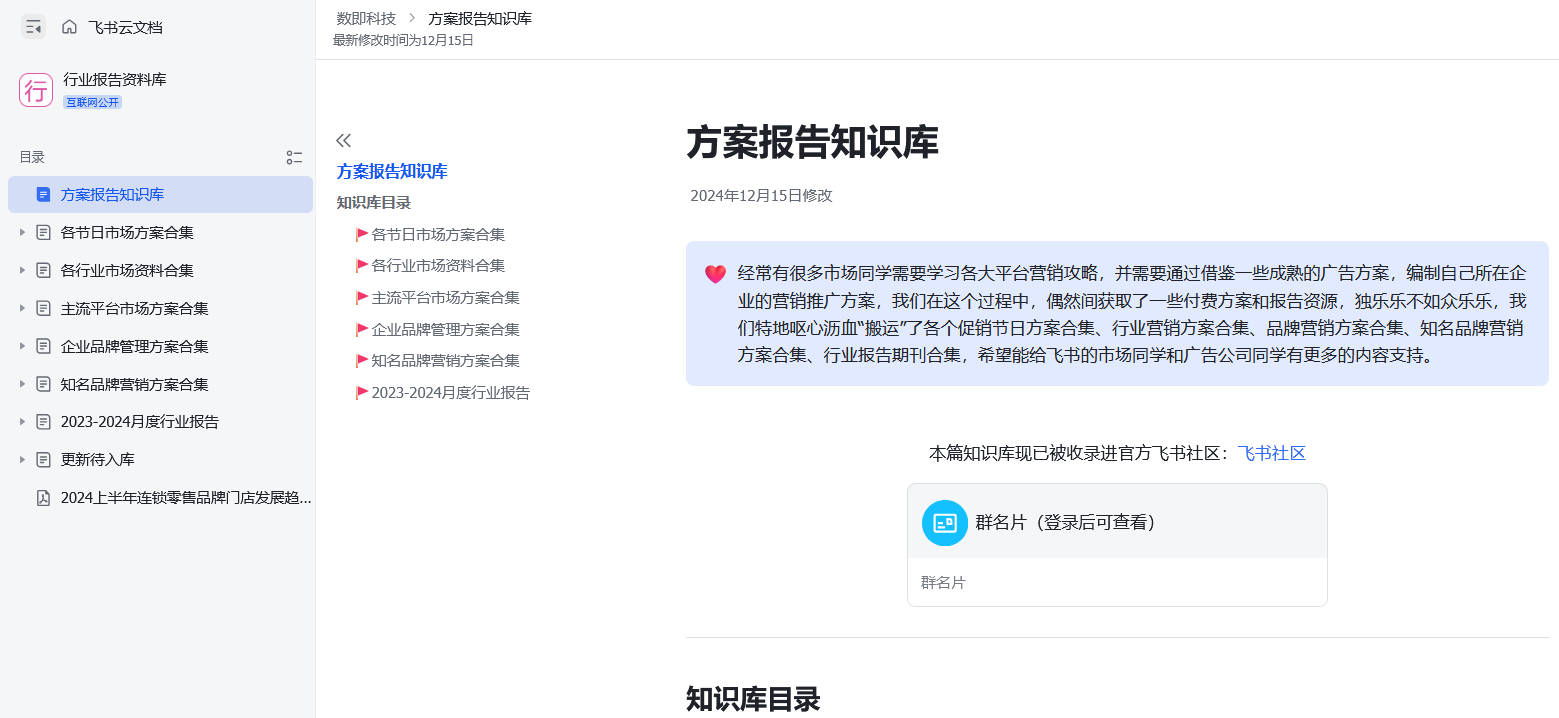Image resolution: width=1559 pixels, height=718 pixels.
Task: Expand 更新待入库 tree node arrow
Action: [22, 460]
